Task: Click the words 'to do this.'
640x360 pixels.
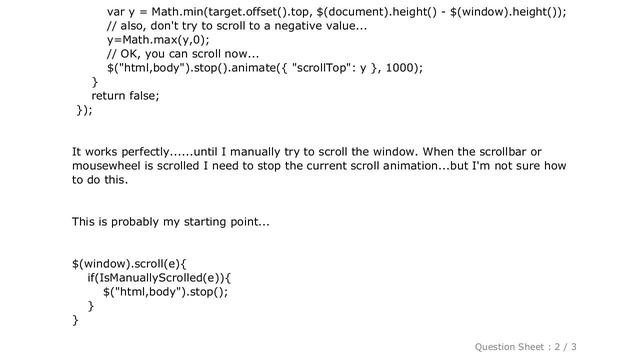Action: point(100,180)
